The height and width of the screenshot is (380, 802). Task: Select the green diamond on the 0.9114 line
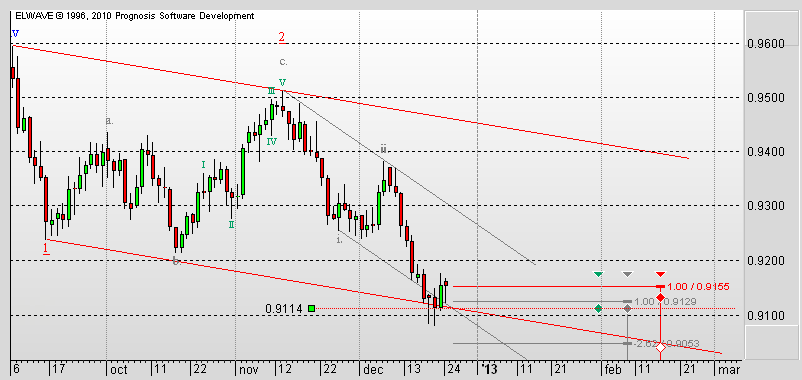(598, 308)
